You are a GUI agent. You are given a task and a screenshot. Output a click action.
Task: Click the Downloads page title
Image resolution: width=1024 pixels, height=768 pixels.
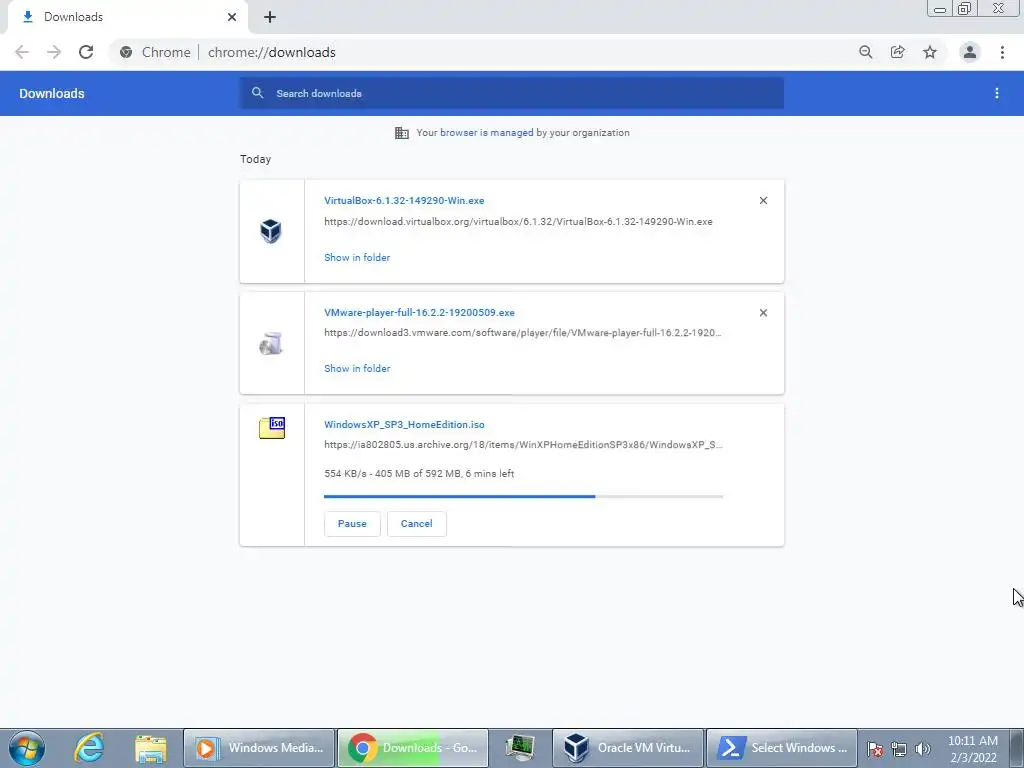[x=52, y=93]
